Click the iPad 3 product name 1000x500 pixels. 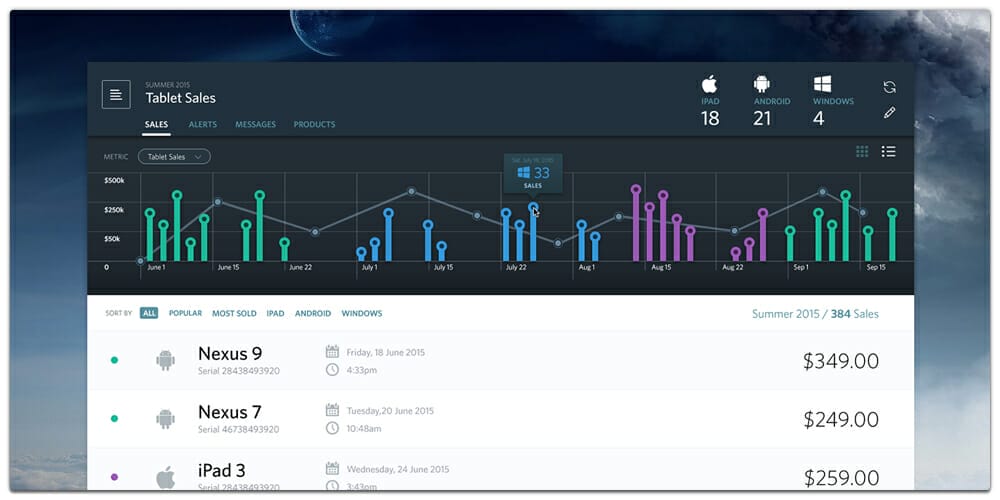tap(222, 471)
